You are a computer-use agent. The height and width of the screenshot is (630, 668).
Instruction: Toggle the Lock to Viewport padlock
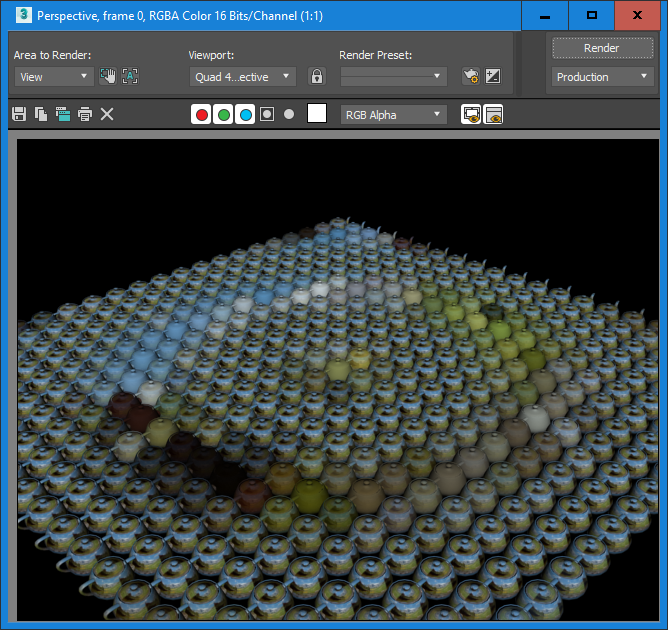coord(317,77)
